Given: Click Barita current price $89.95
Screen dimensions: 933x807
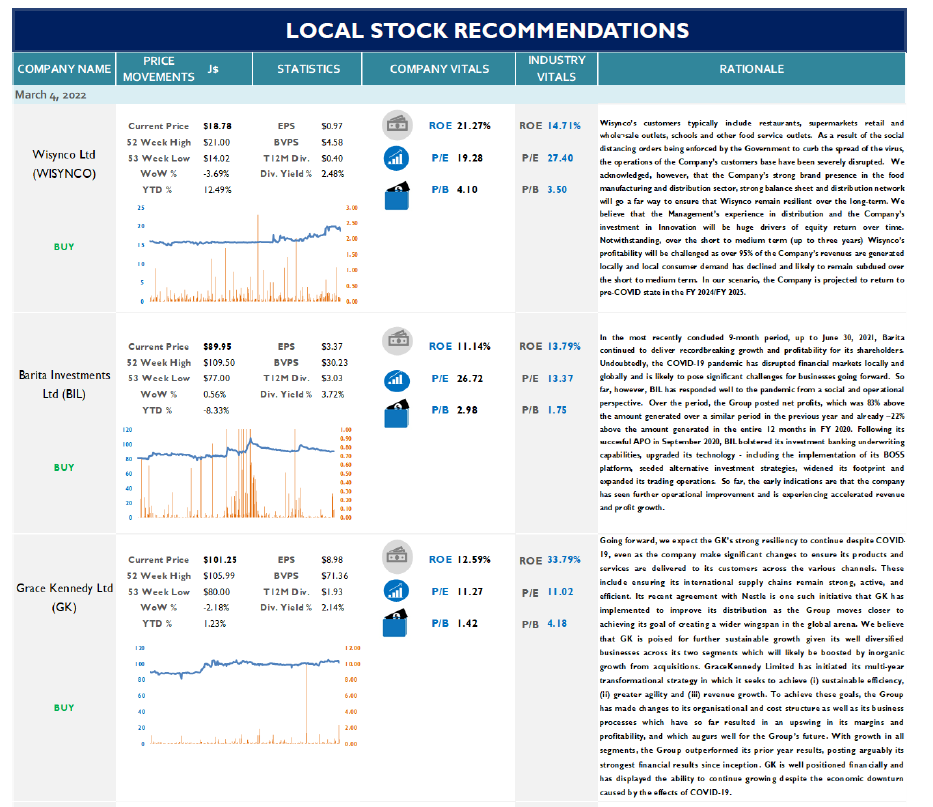Looking at the screenshot, I should [x=217, y=346].
